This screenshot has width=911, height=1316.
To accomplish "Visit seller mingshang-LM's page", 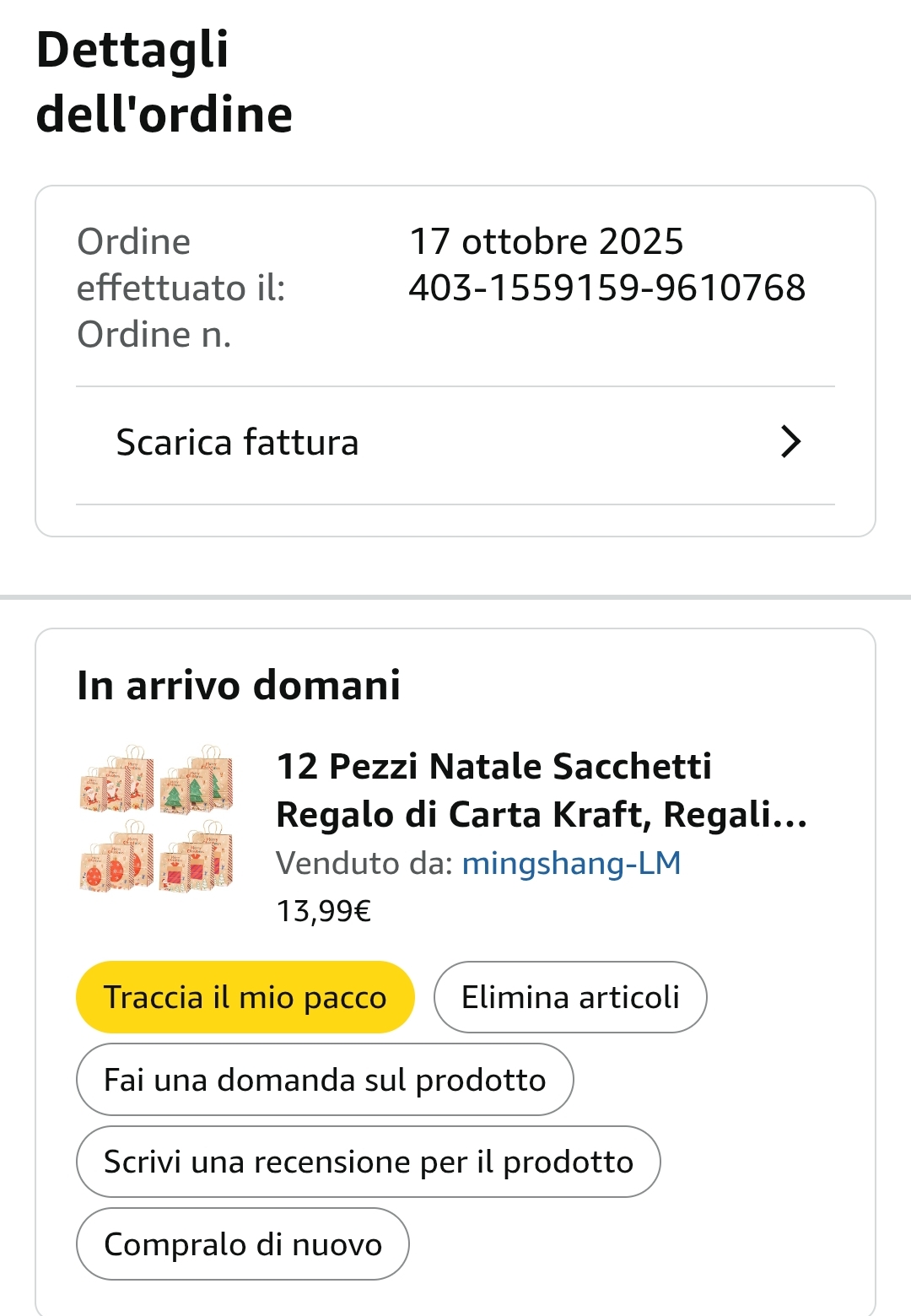I will coord(571,863).
